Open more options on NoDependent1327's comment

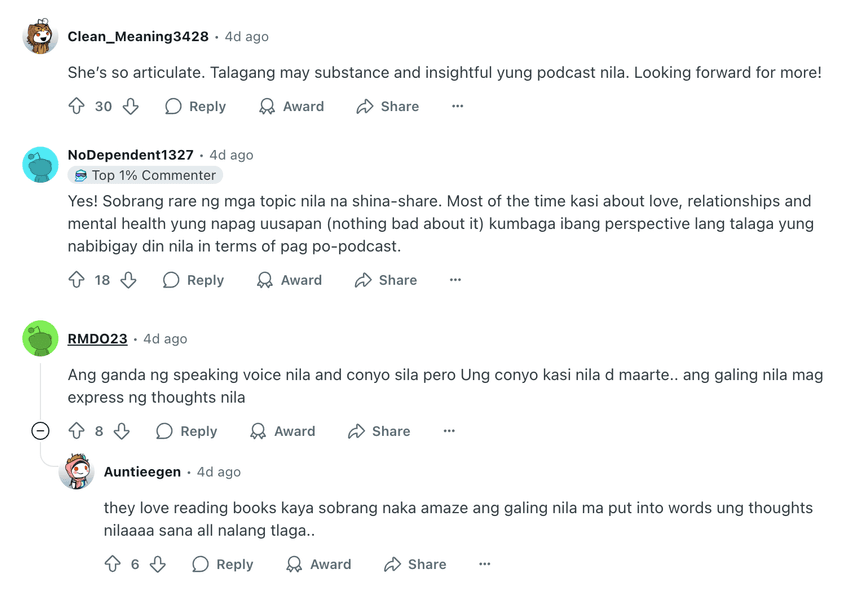pos(456,280)
